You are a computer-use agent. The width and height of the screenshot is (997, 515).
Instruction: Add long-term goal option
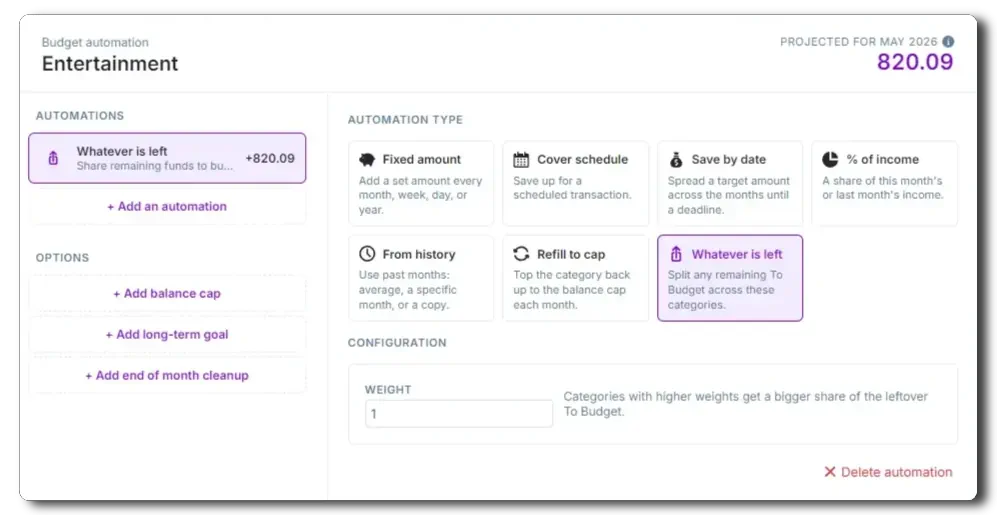167,334
